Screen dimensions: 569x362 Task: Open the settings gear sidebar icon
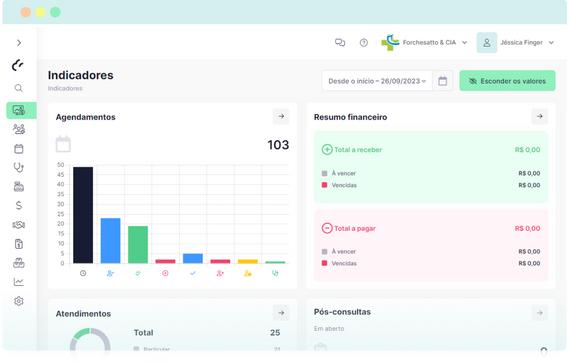(19, 301)
